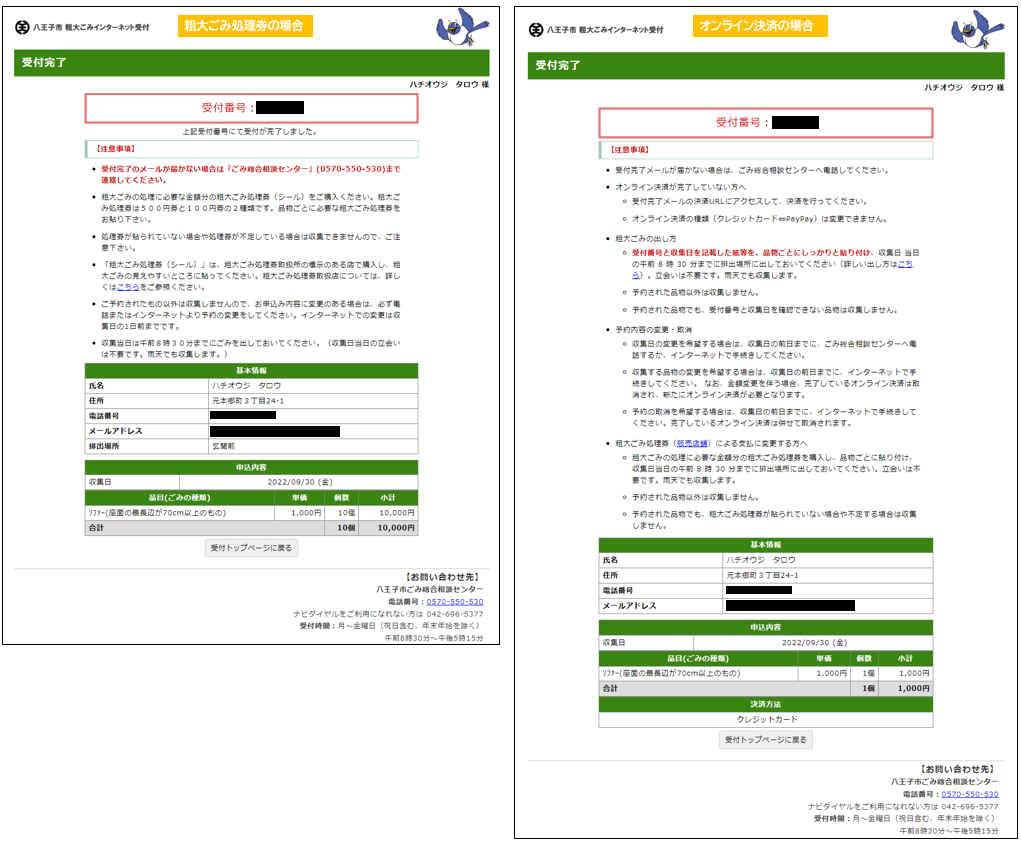The height and width of the screenshot is (843, 1021).
Task: Follow the 販売店舗 link
Action: click(692, 442)
